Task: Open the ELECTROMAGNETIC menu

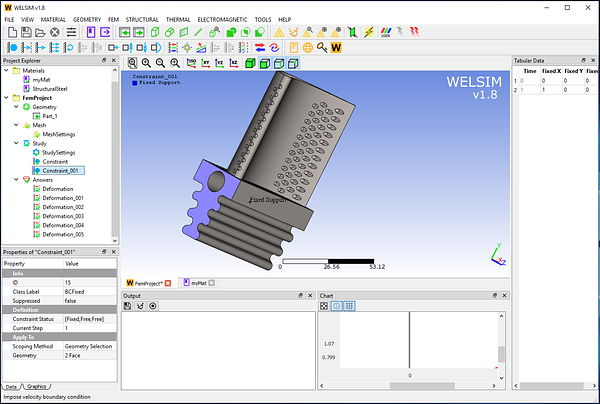Action: coord(222,20)
